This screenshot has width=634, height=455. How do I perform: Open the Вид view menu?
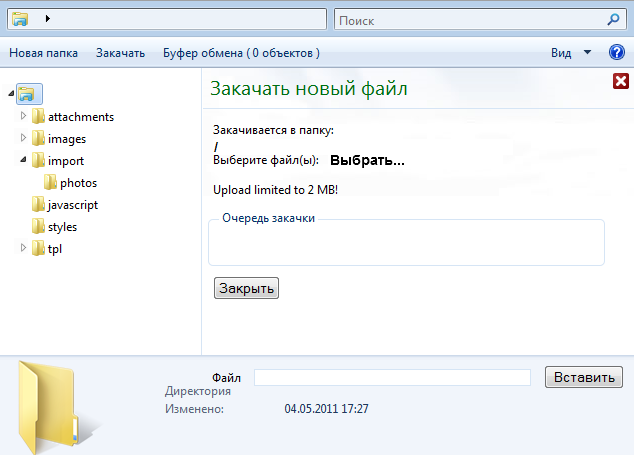click(561, 53)
